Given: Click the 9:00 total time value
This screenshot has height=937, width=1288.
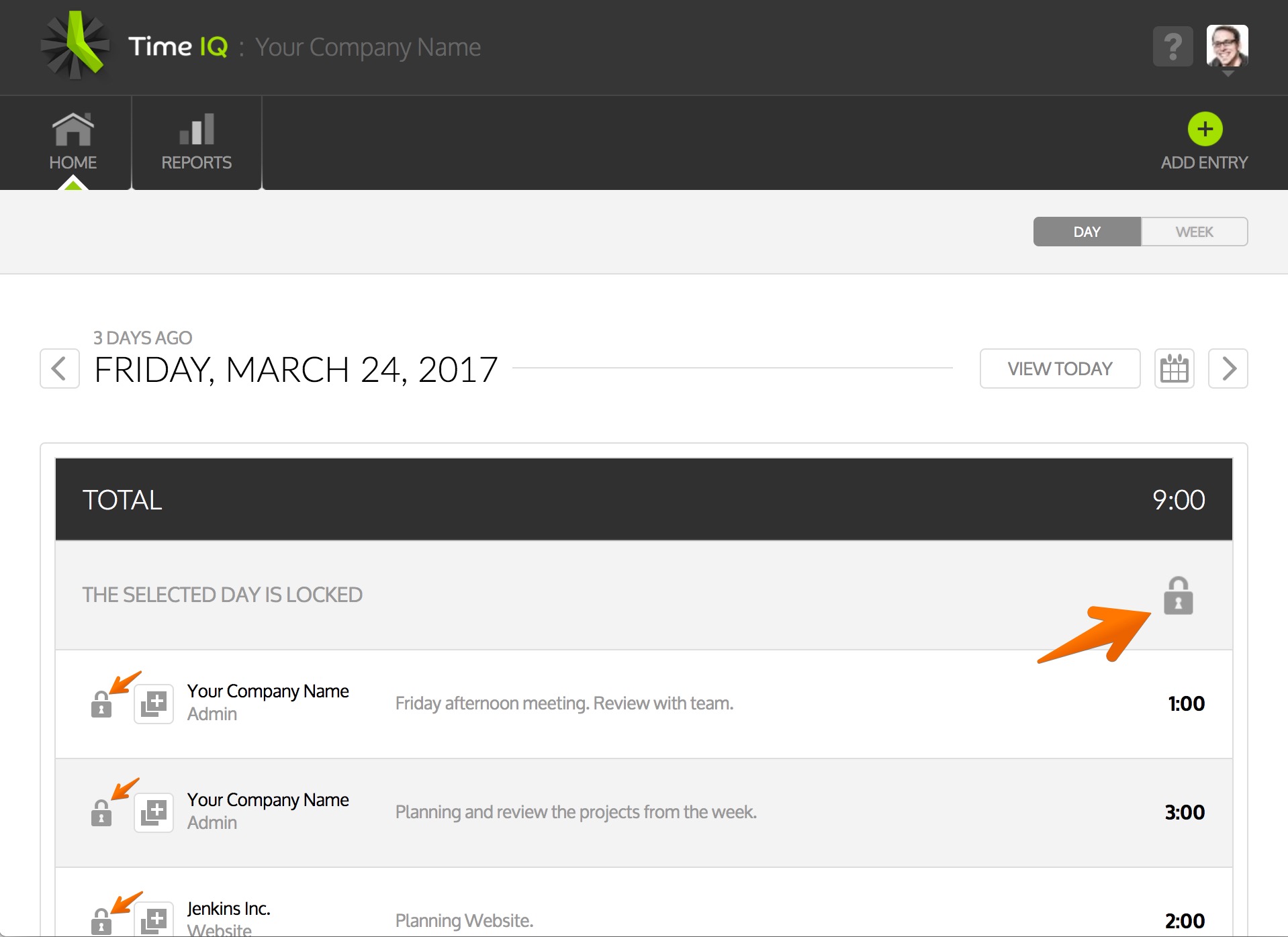Looking at the screenshot, I should click(x=1179, y=500).
